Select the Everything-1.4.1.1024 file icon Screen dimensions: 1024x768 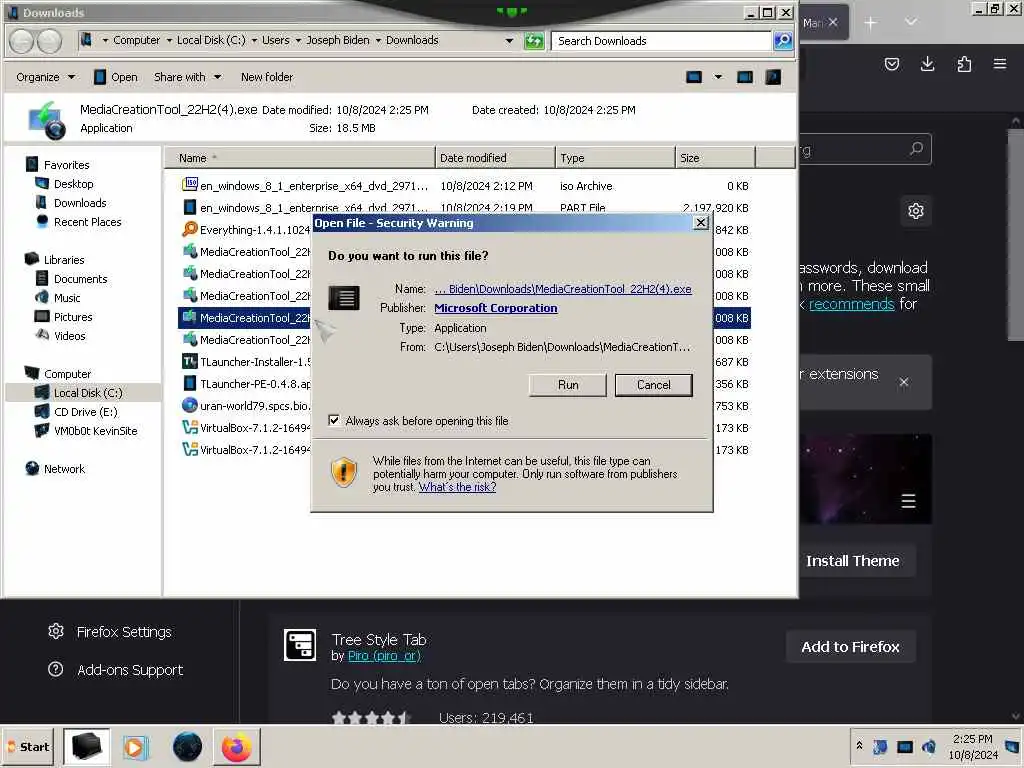[189, 229]
